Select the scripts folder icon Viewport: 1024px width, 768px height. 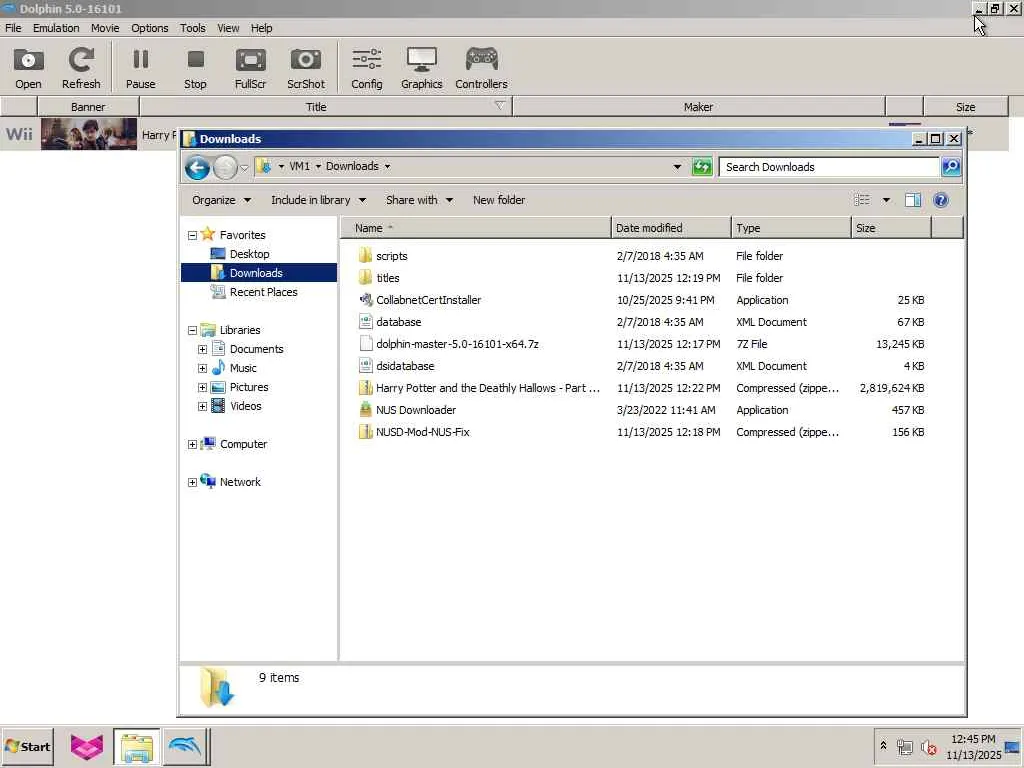click(x=366, y=256)
